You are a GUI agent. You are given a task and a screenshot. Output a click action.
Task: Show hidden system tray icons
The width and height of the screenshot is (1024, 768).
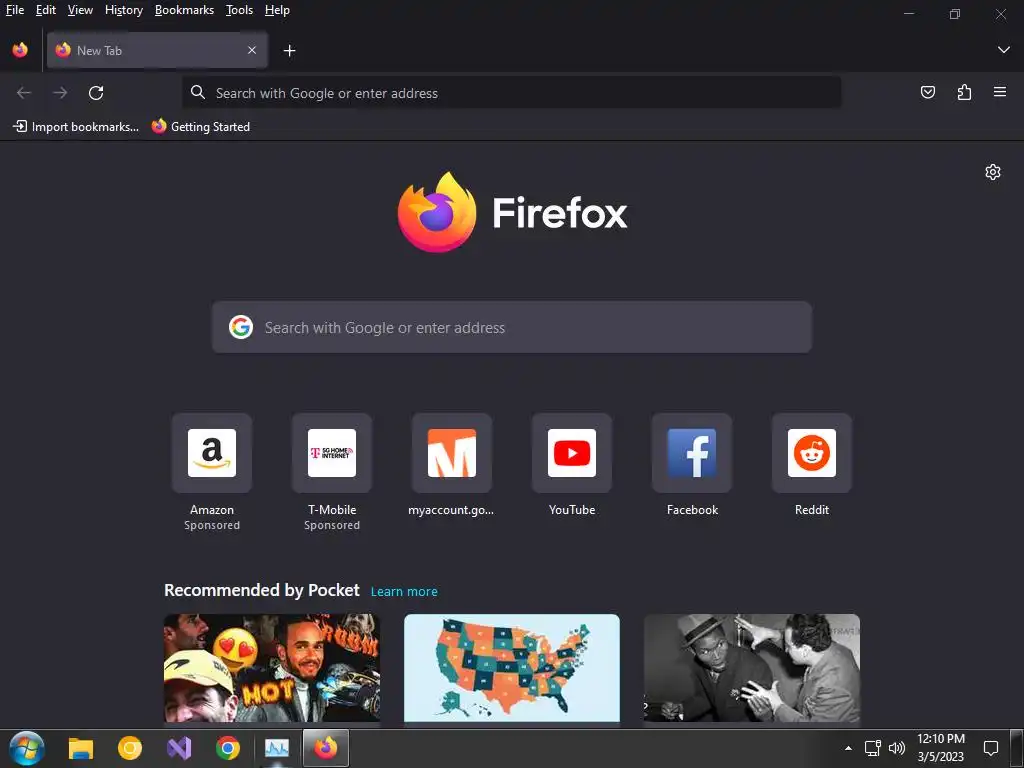[x=848, y=748]
